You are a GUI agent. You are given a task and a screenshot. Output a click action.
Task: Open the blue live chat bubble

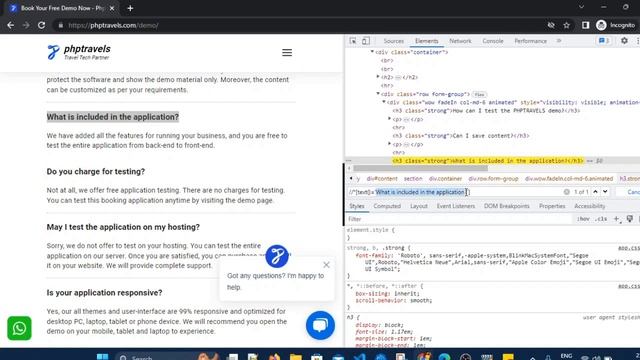(320, 325)
